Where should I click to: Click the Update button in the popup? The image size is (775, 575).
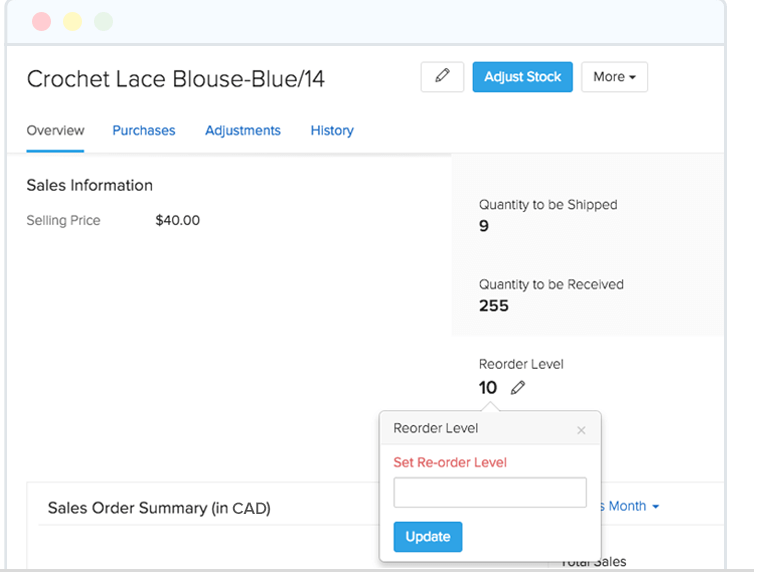428,537
